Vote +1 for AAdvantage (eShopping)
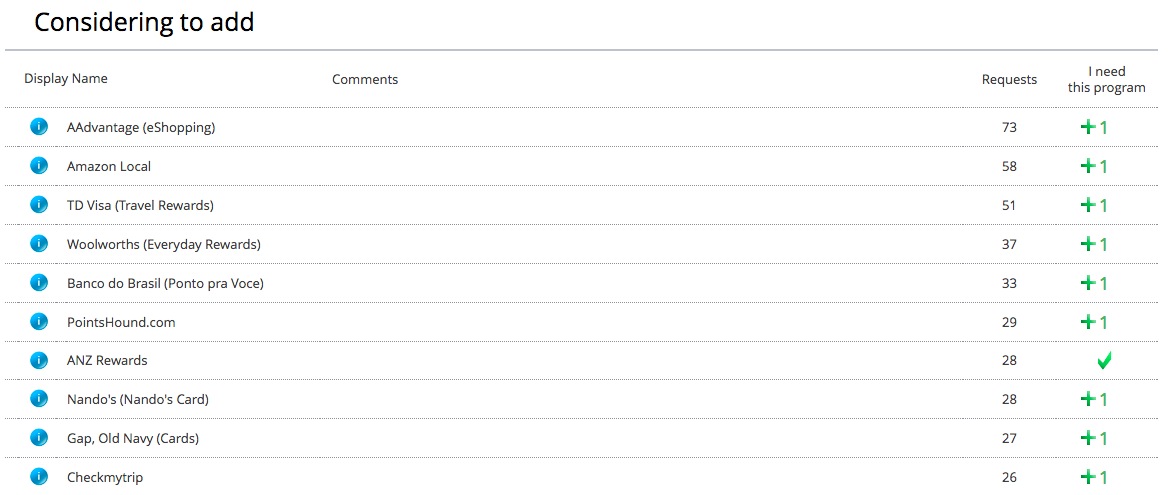 [x=1094, y=128]
